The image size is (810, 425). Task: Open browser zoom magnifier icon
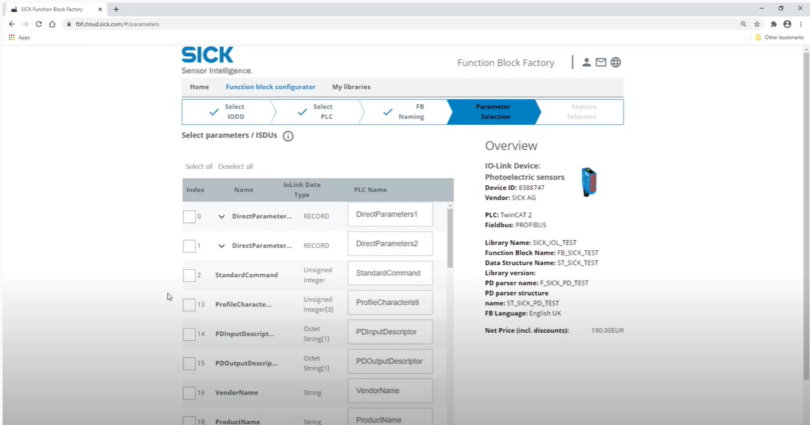[743, 24]
